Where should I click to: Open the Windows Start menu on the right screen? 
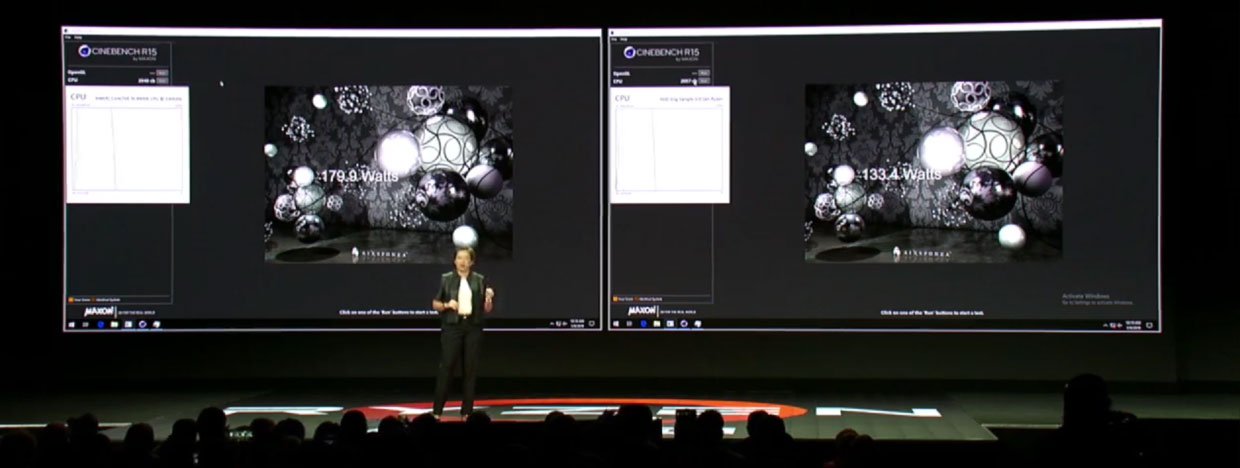(616, 324)
